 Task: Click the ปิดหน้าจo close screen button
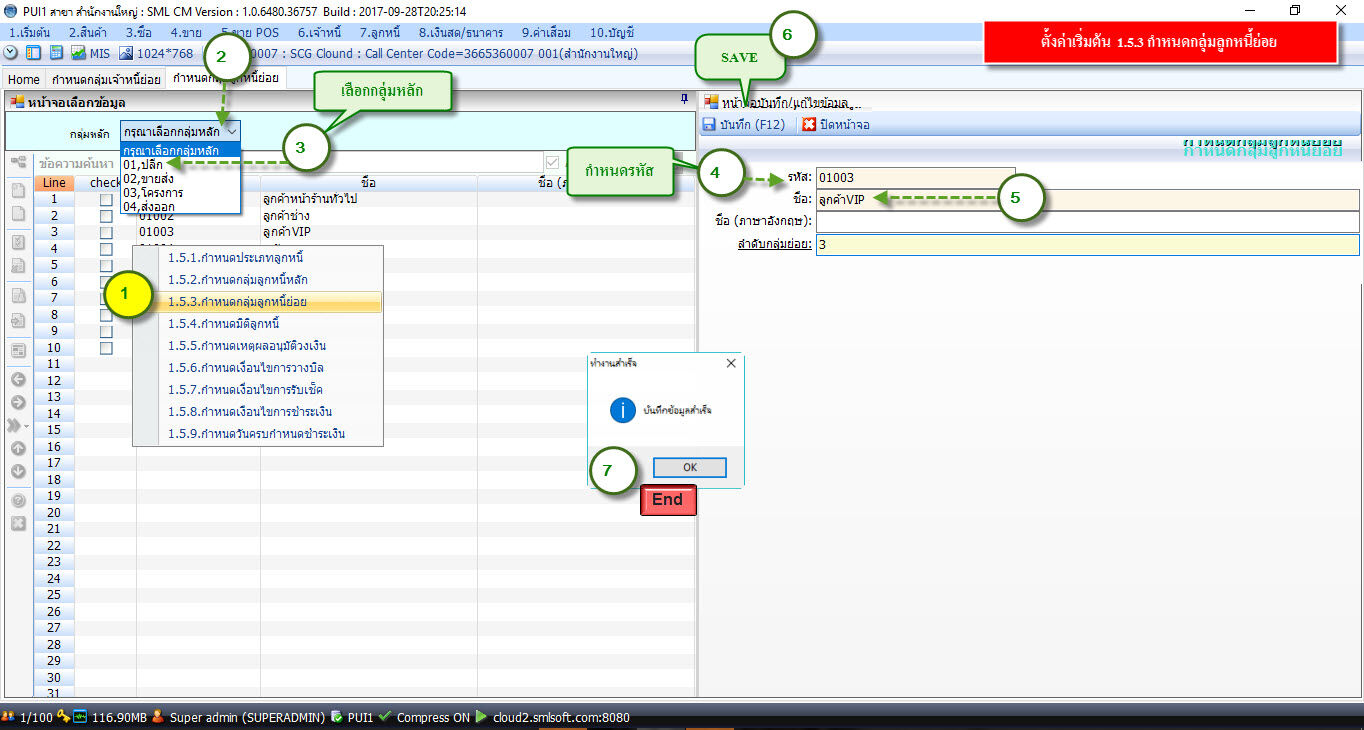coord(836,125)
